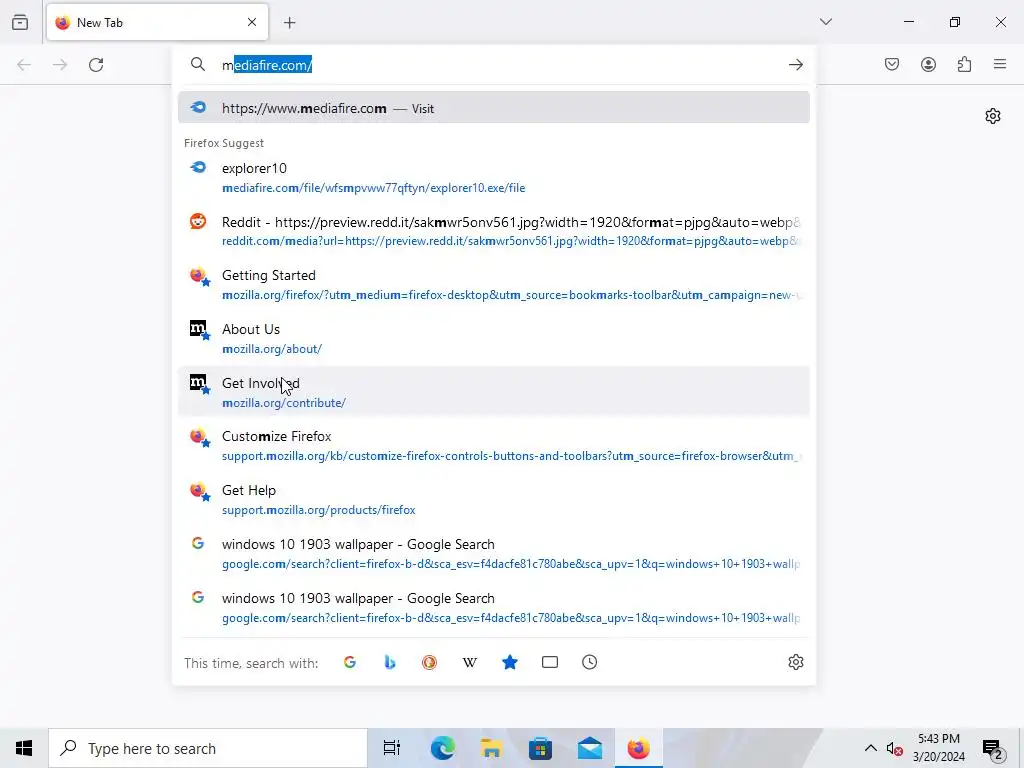The width and height of the screenshot is (1024, 768).
Task: Search only history with clock icon
Action: [x=589, y=662]
